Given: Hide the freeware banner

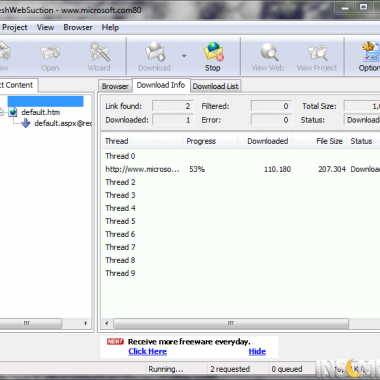Looking at the screenshot, I should (257, 352).
